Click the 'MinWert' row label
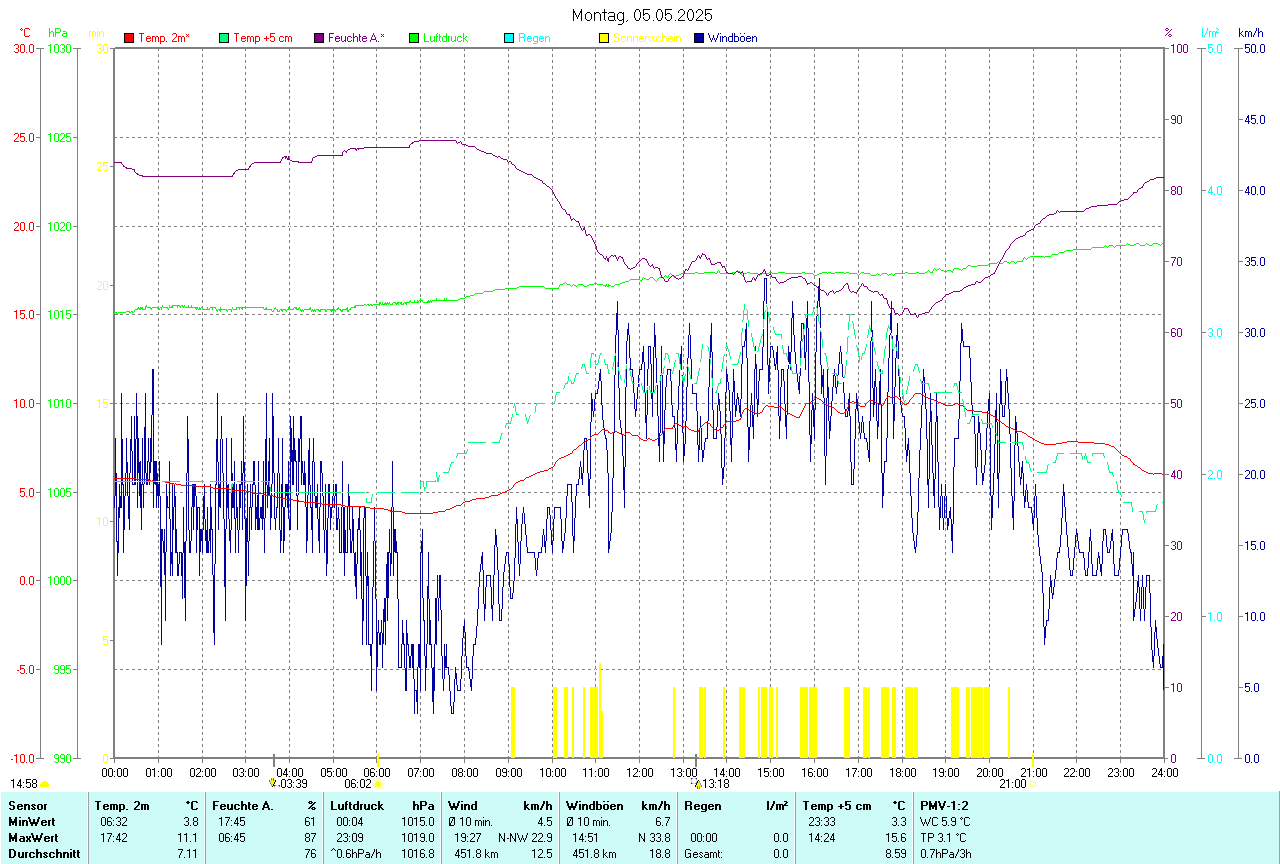1280x864 pixels. point(32,821)
